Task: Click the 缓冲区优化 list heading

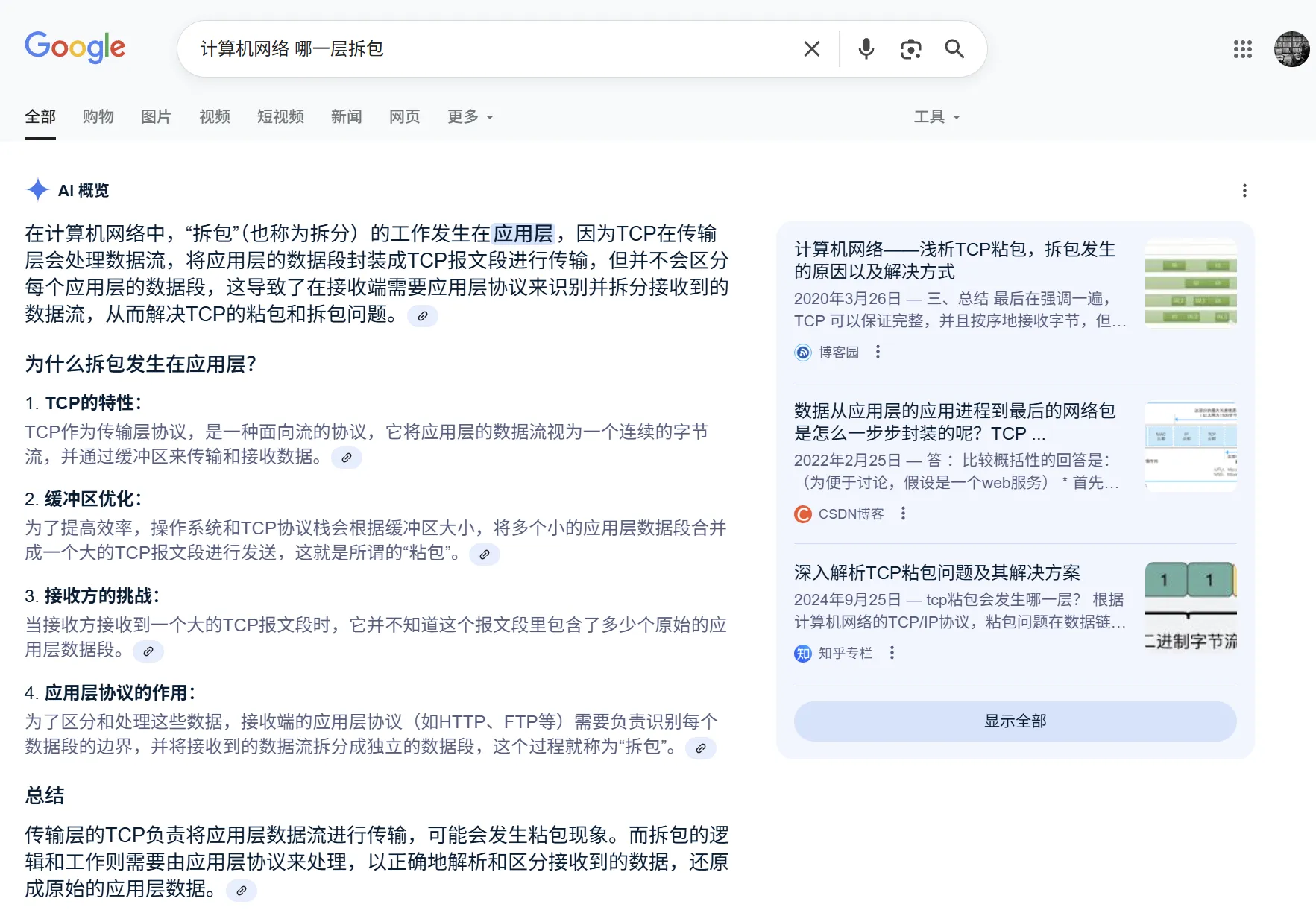Action: point(93,499)
